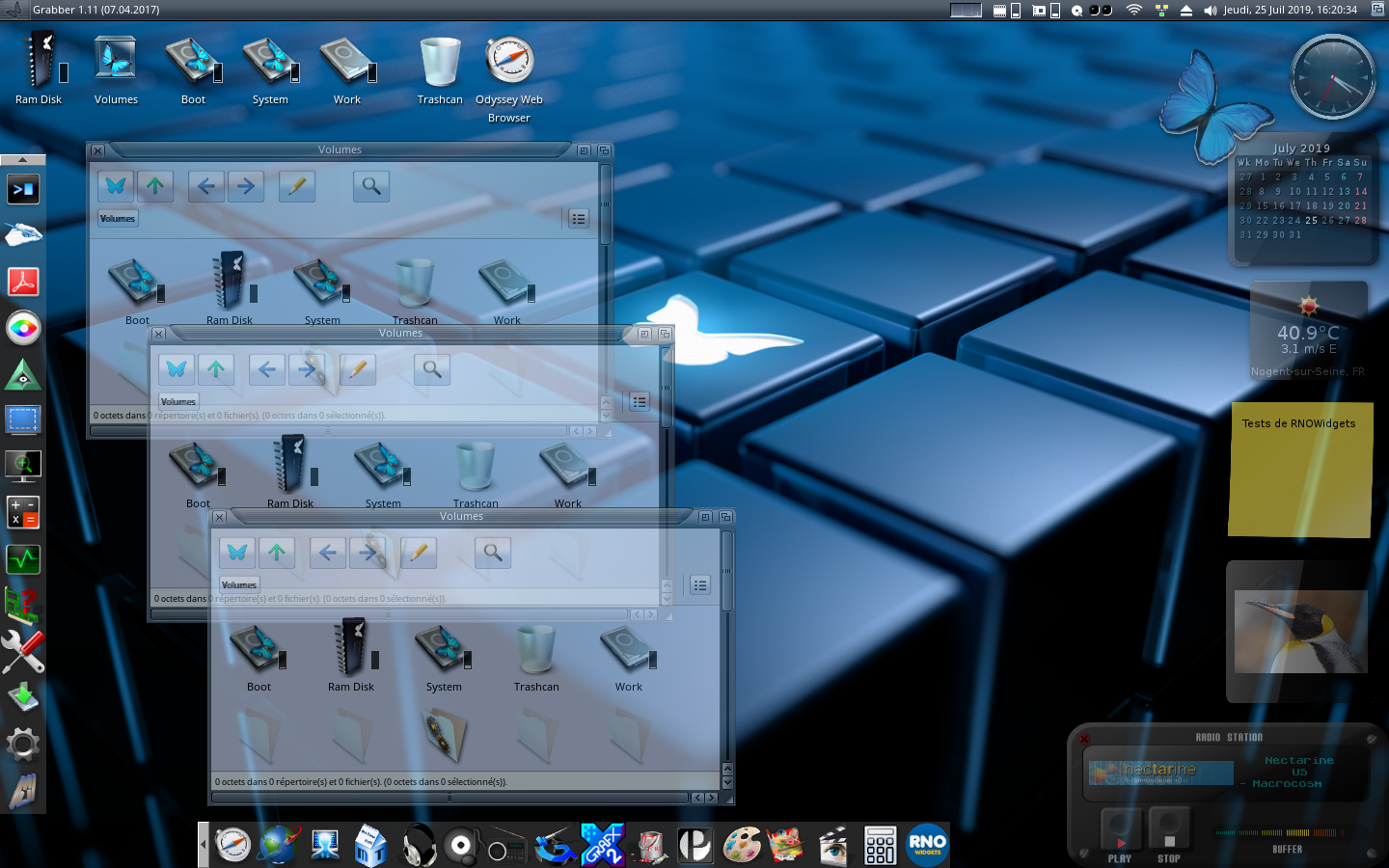Click the volume speaker icon in top bar
Screen dimensions: 1389x868
(1211, 10)
